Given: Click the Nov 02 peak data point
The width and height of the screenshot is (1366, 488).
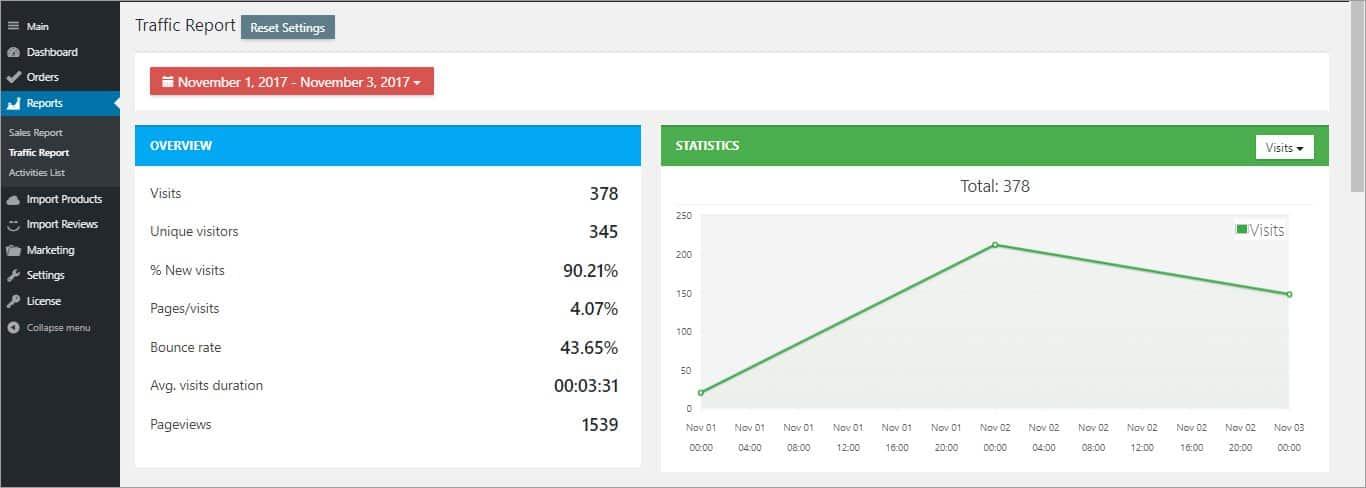Looking at the screenshot, I should click(x=995, y=244).
